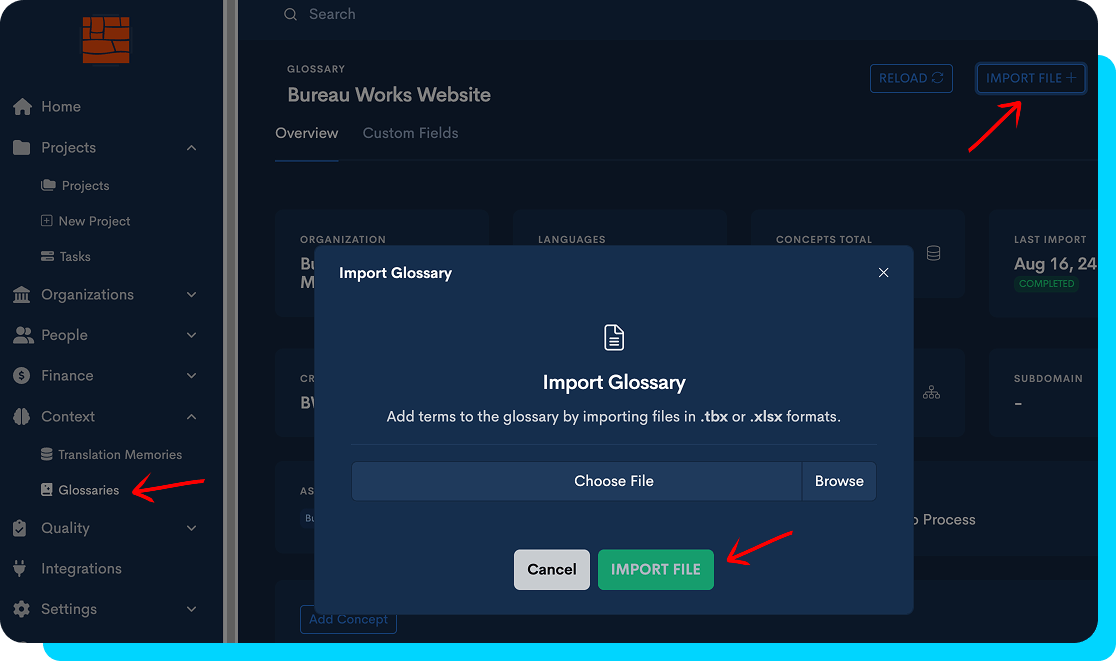This screenshot has width=1116, height=661.
Task: Click the search magnifier icon
Action: coord(290,14)
